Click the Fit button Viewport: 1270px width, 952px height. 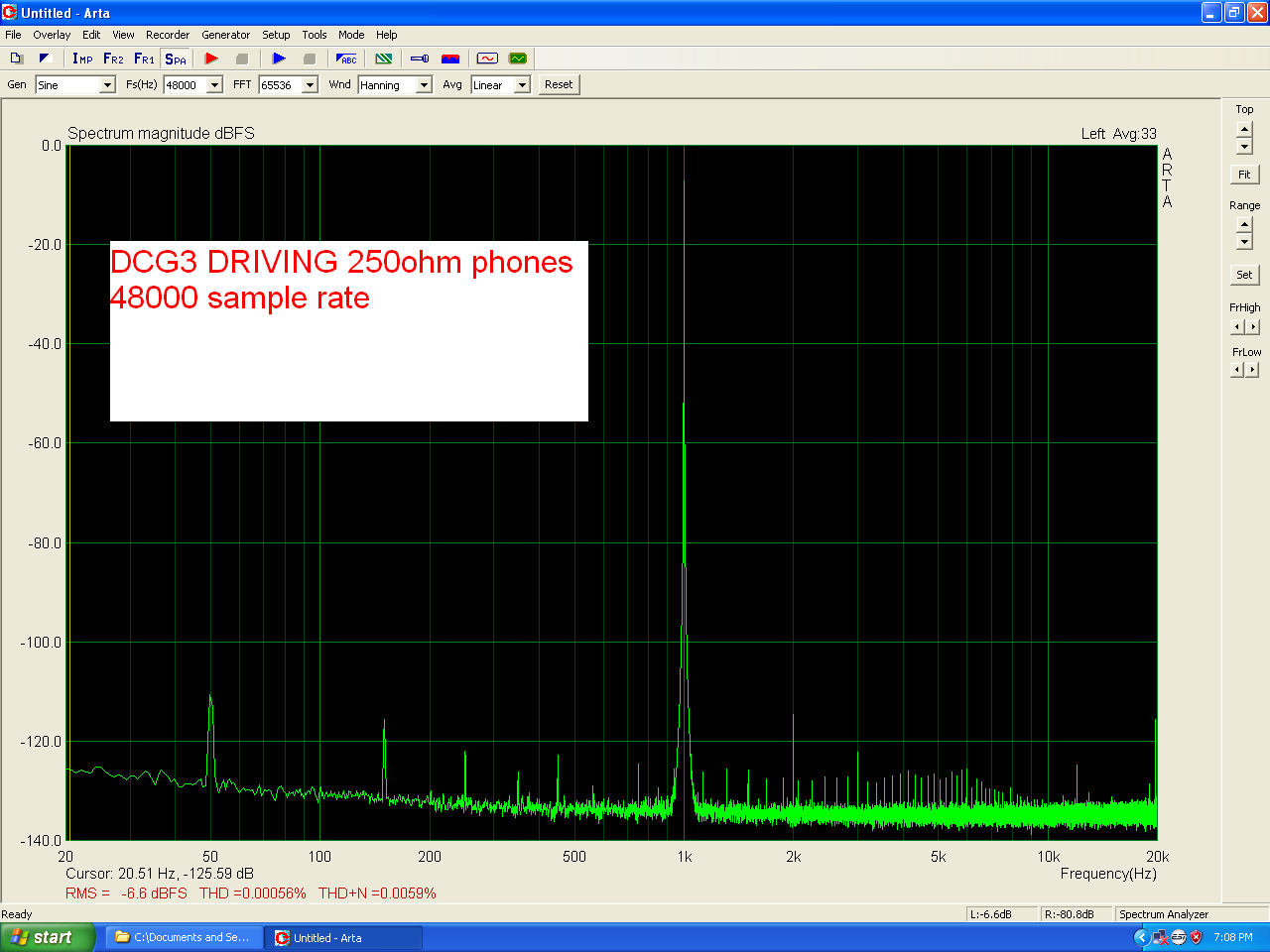(x=1244, y=175)
